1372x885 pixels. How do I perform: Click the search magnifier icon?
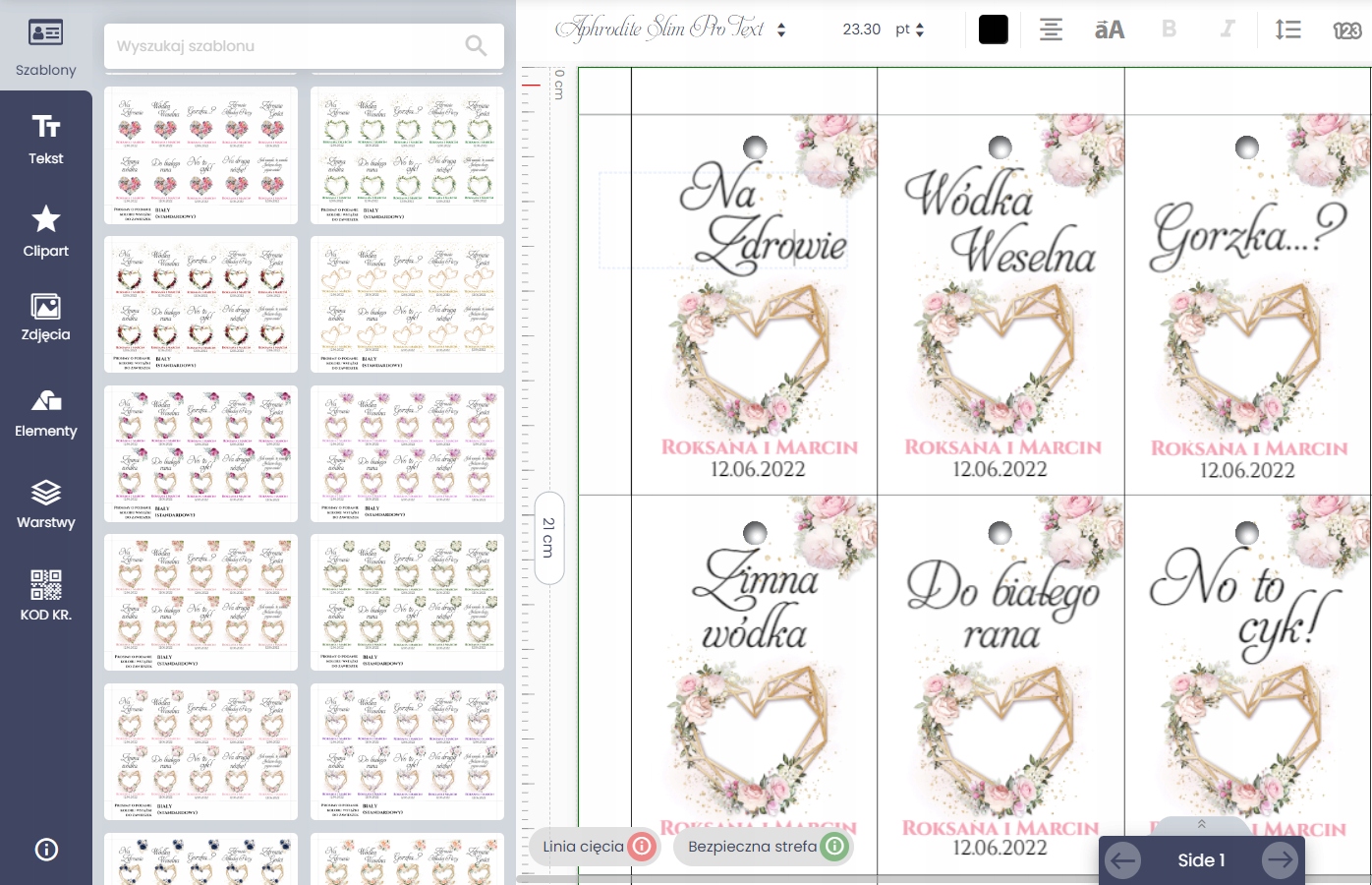(x=476, y=45)
